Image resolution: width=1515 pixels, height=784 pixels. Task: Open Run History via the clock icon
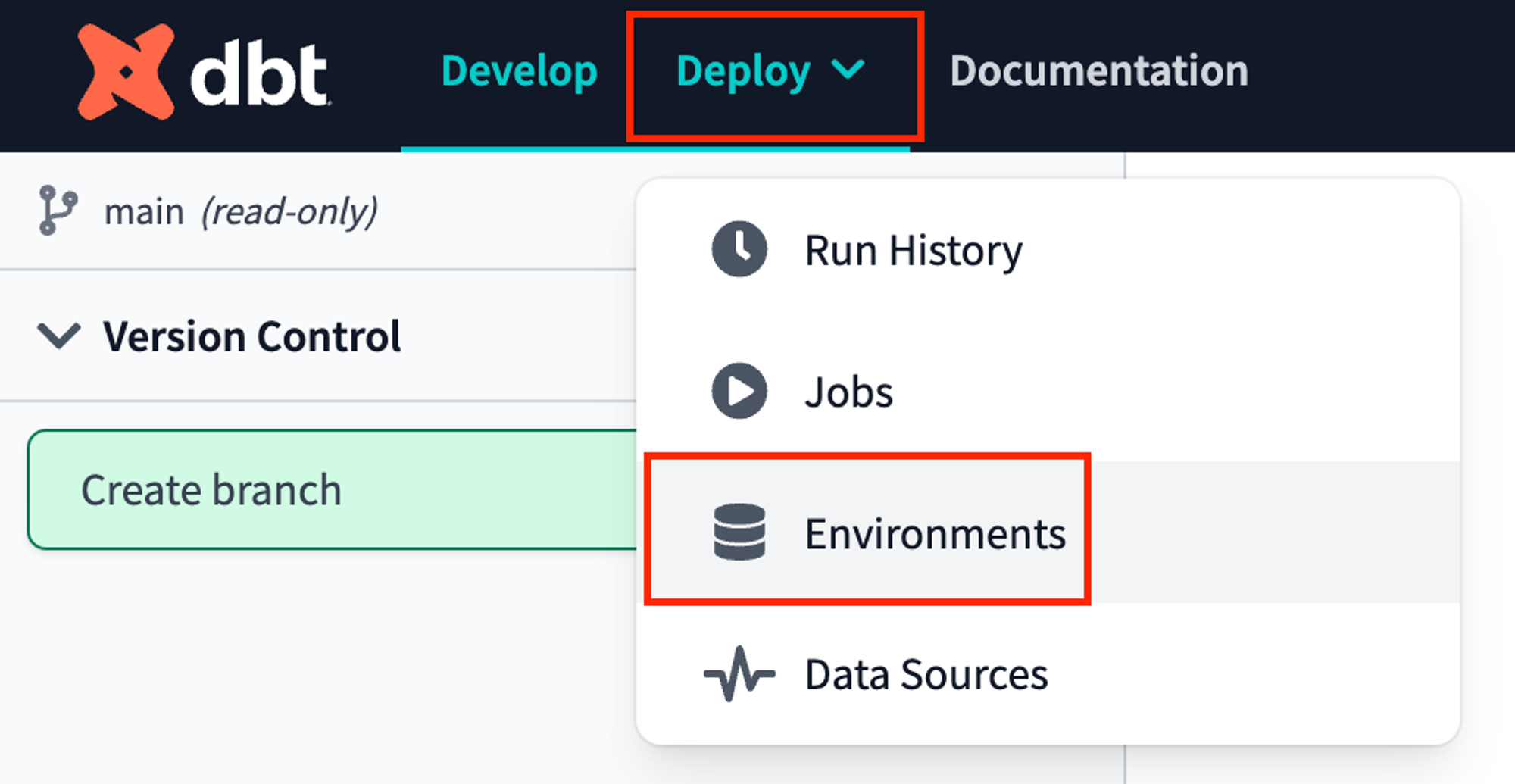tap(739, 248)
